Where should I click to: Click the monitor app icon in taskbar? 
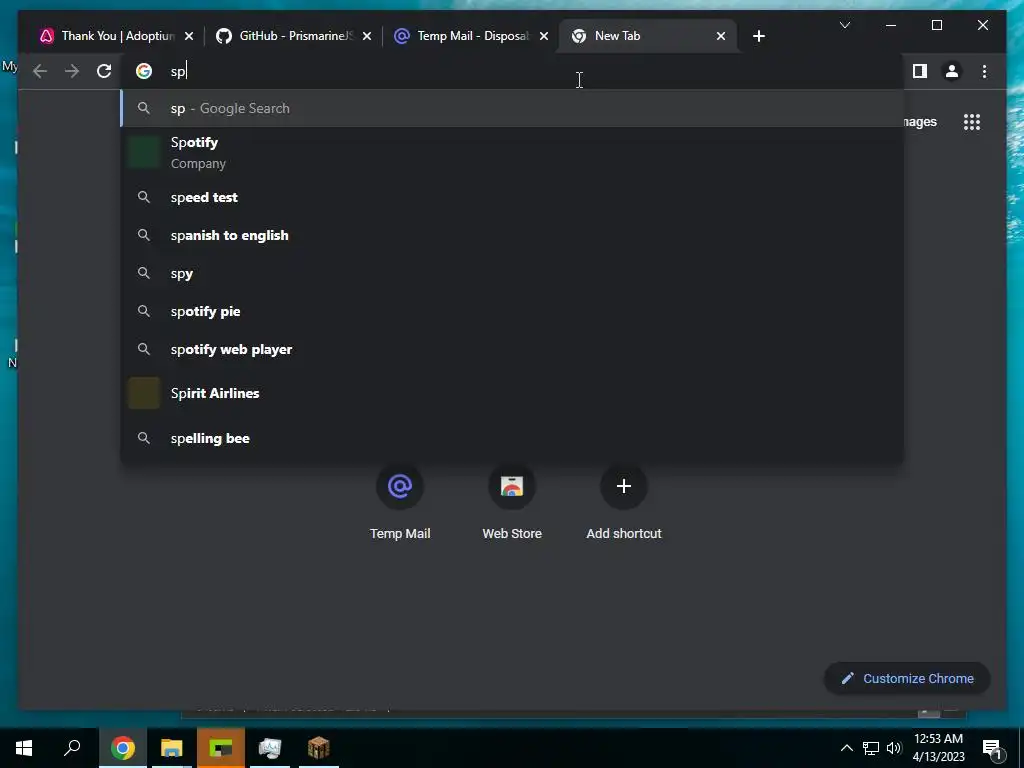pos(270,748)
